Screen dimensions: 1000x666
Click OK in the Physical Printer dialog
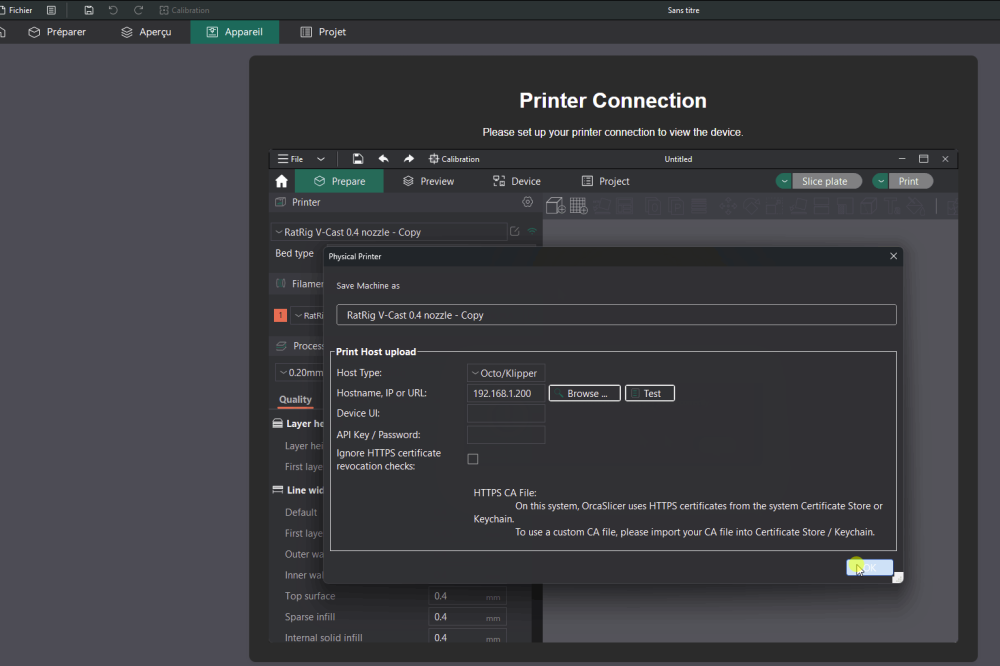tap(869, 567)
